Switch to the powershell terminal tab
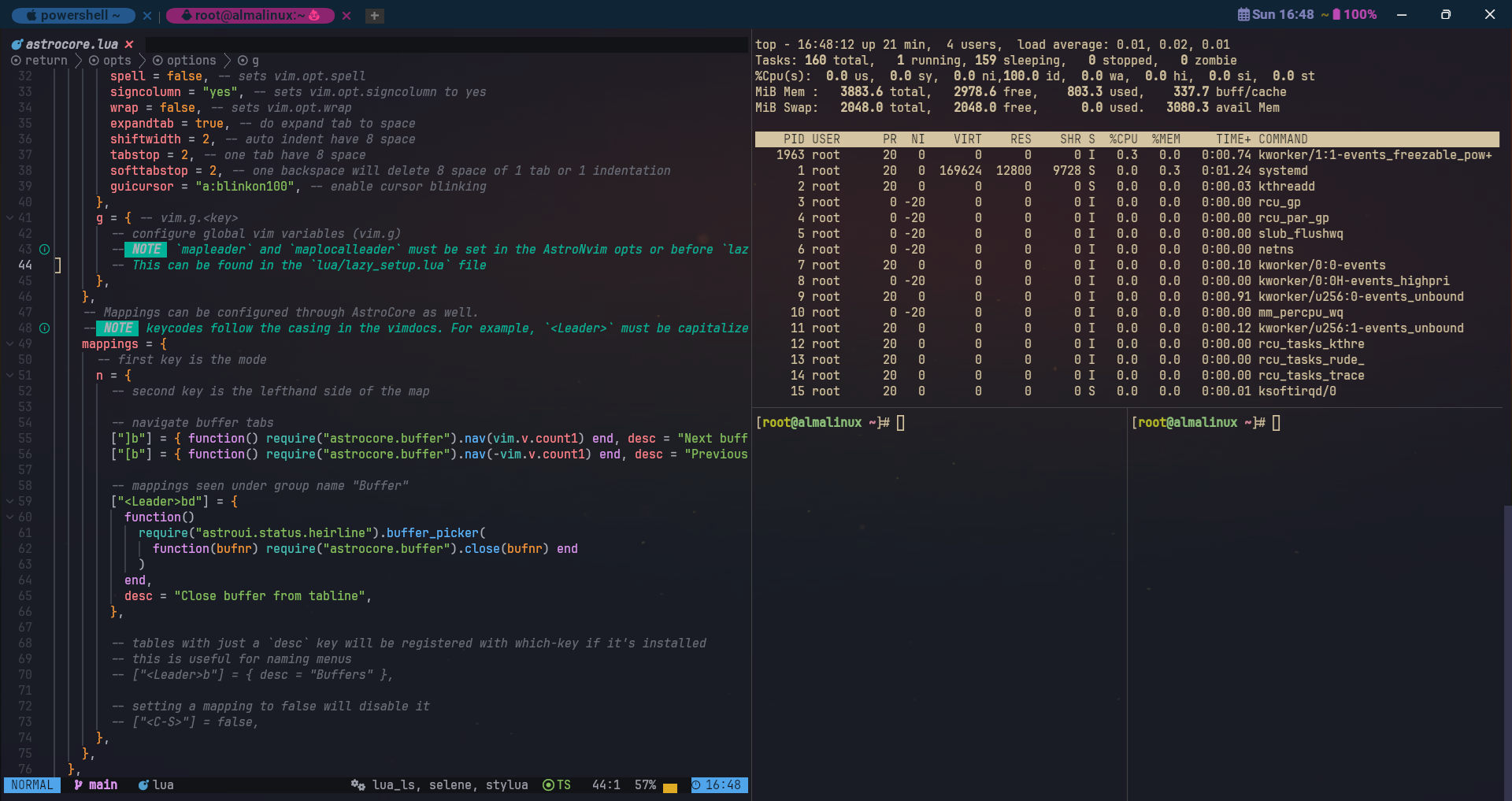Screen dimensions: 1512x801 coord(72,15)
